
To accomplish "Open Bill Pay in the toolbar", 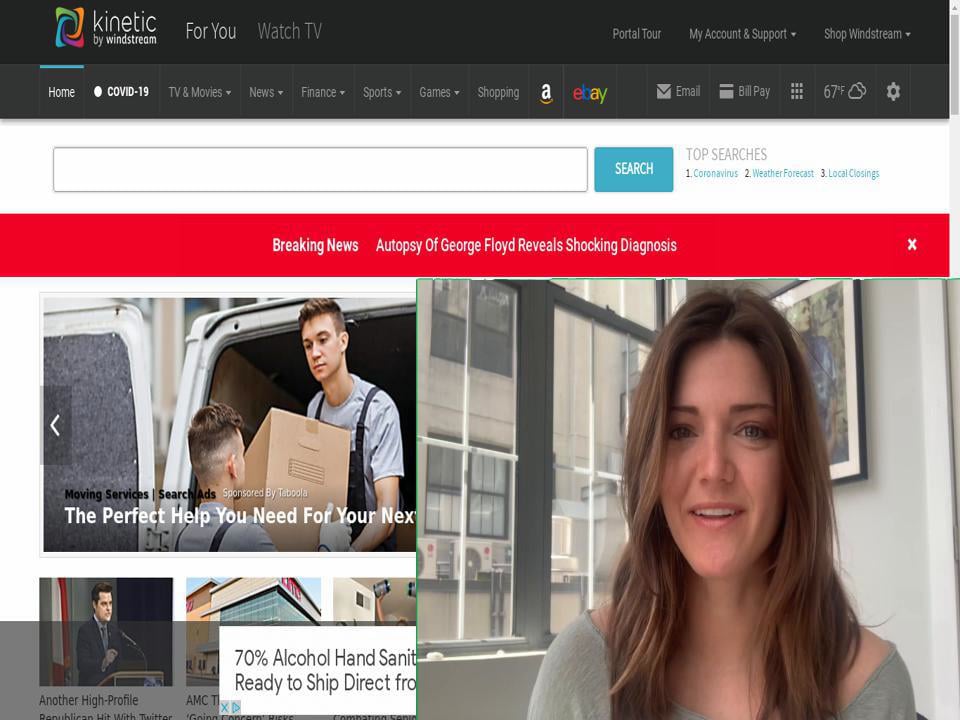I will pos(744,92).
